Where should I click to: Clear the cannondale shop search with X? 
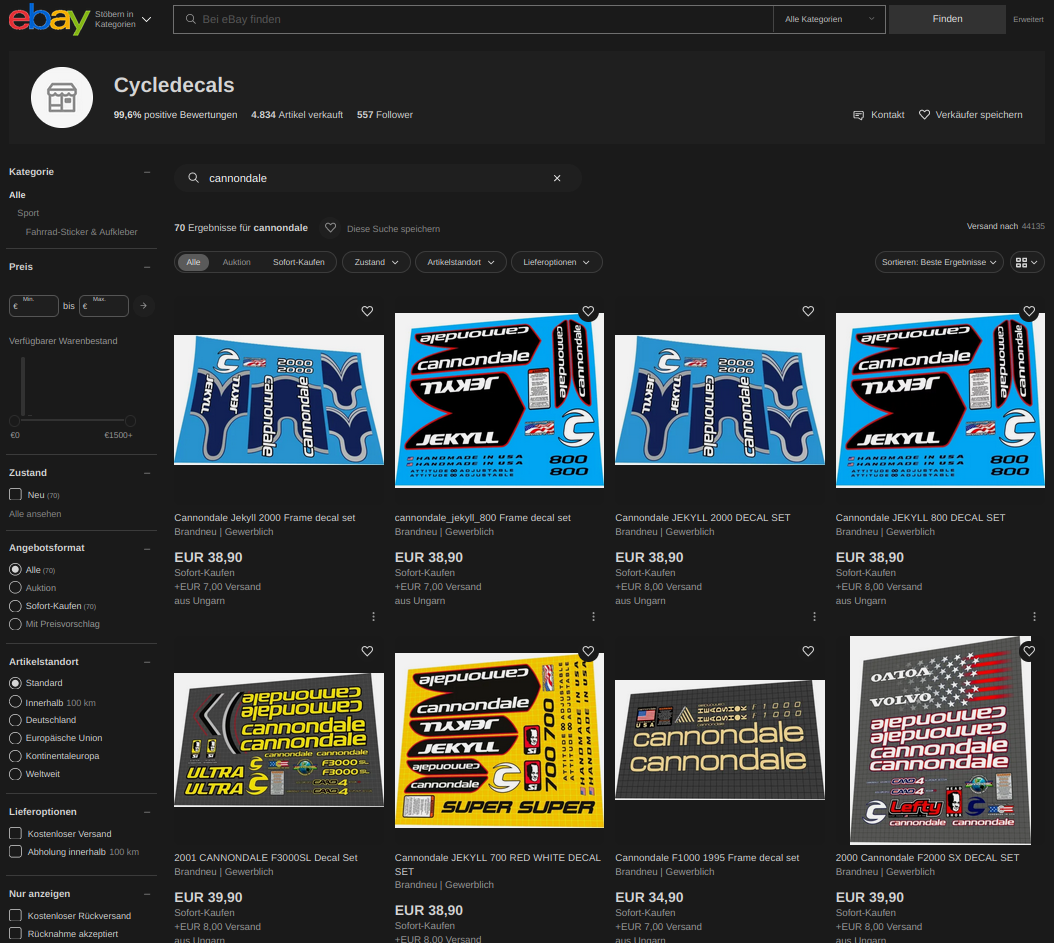557,178
